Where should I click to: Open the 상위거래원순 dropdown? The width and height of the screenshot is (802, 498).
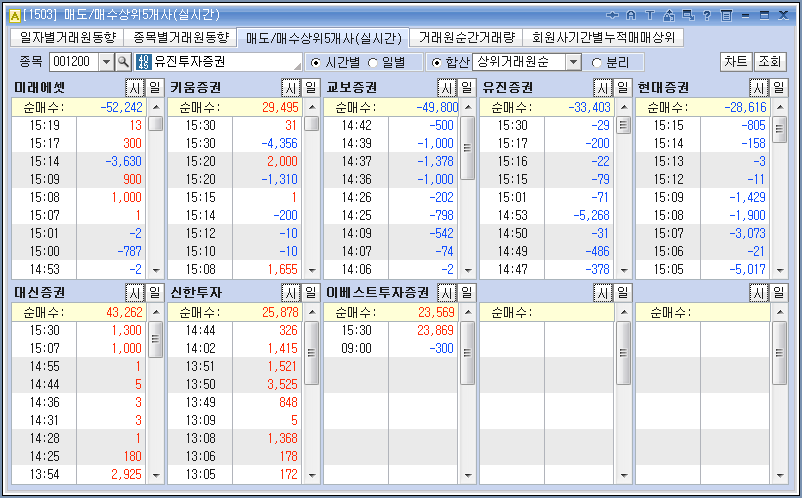click(574, 62)
